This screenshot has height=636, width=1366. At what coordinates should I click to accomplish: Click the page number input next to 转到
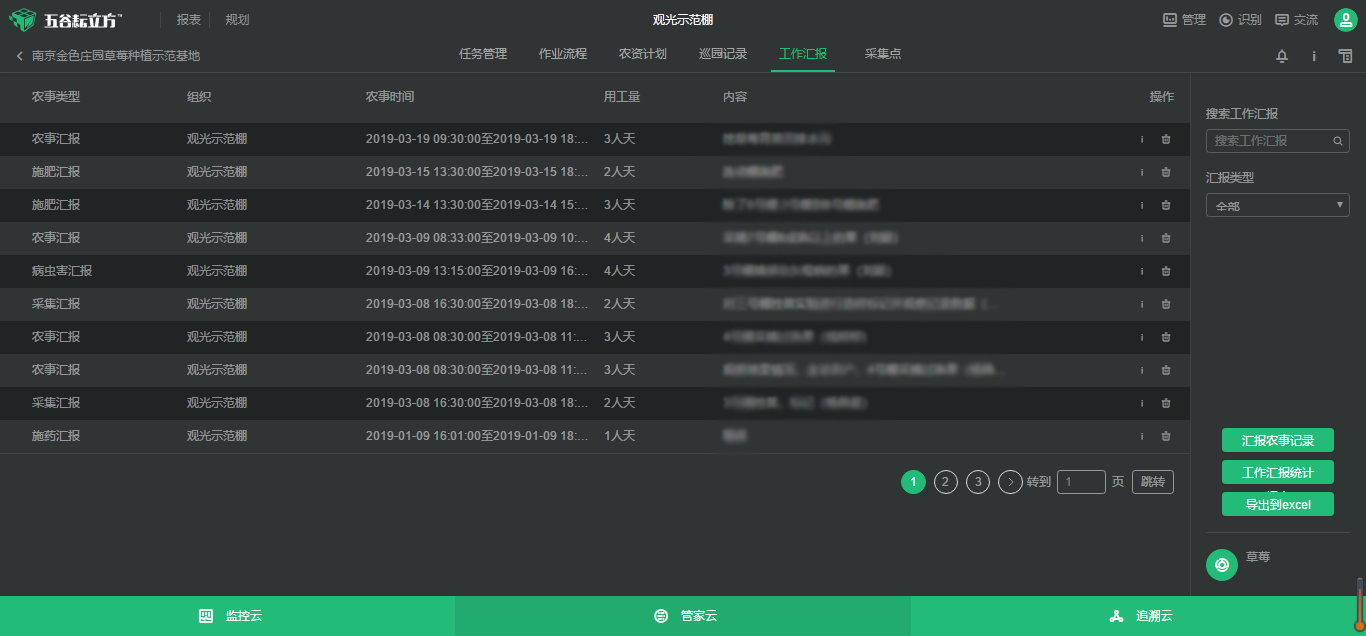(x=1080, y=482)
